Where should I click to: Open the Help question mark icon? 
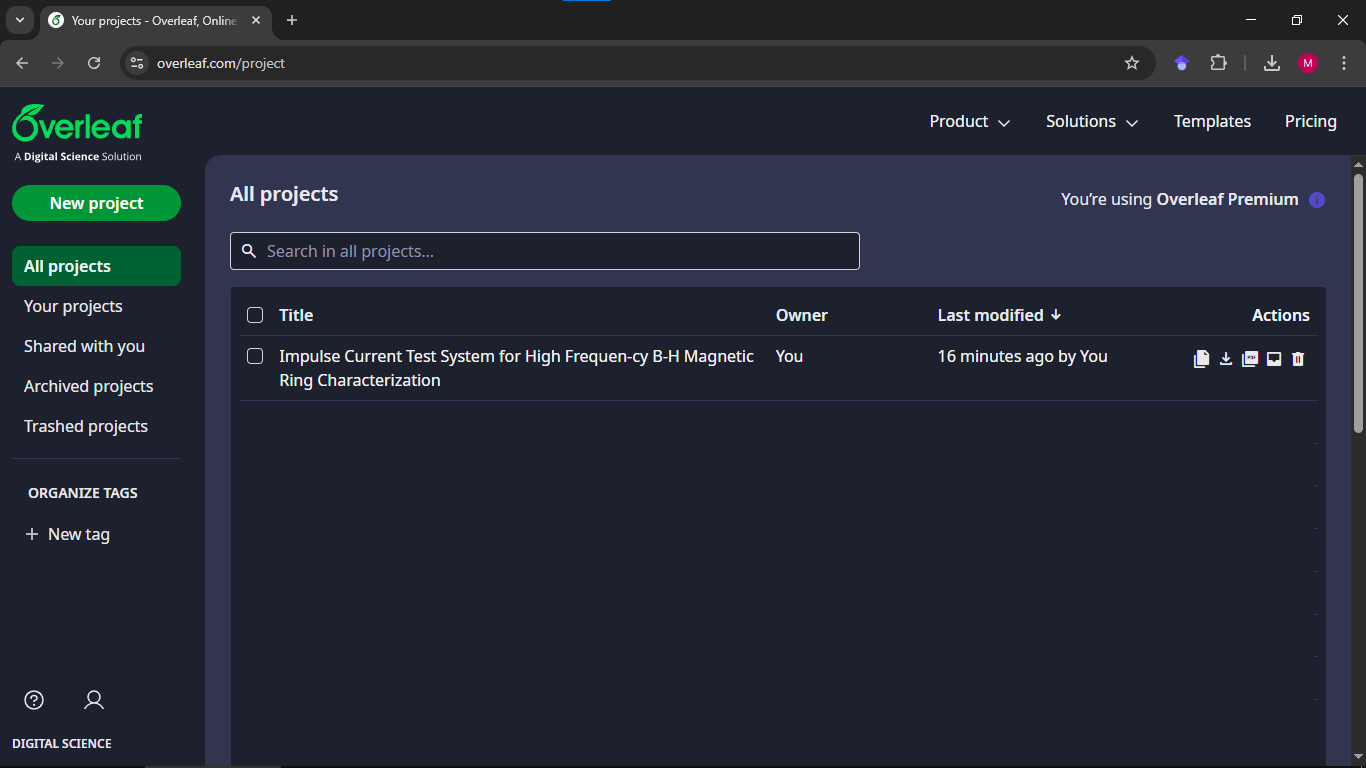pos(34,700)
